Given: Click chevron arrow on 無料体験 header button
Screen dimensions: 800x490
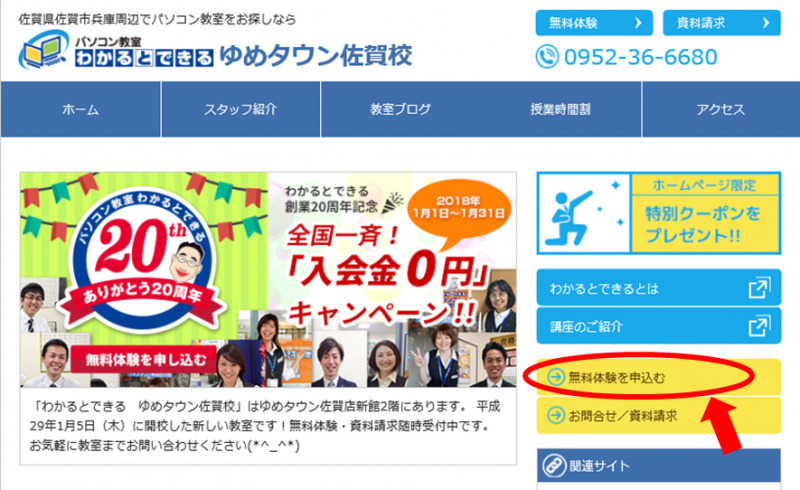Looking at the screenshot, I should 638,23.
